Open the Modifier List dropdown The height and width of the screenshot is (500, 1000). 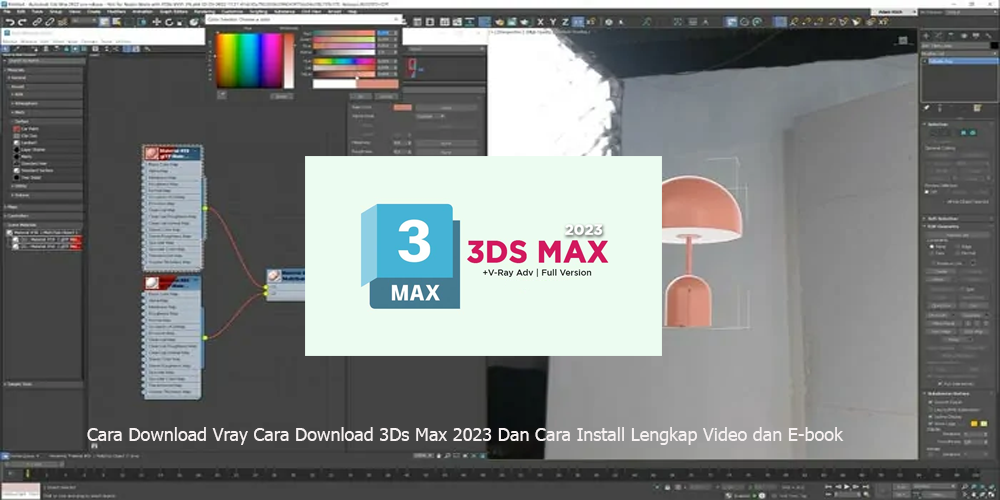[959, 54]
